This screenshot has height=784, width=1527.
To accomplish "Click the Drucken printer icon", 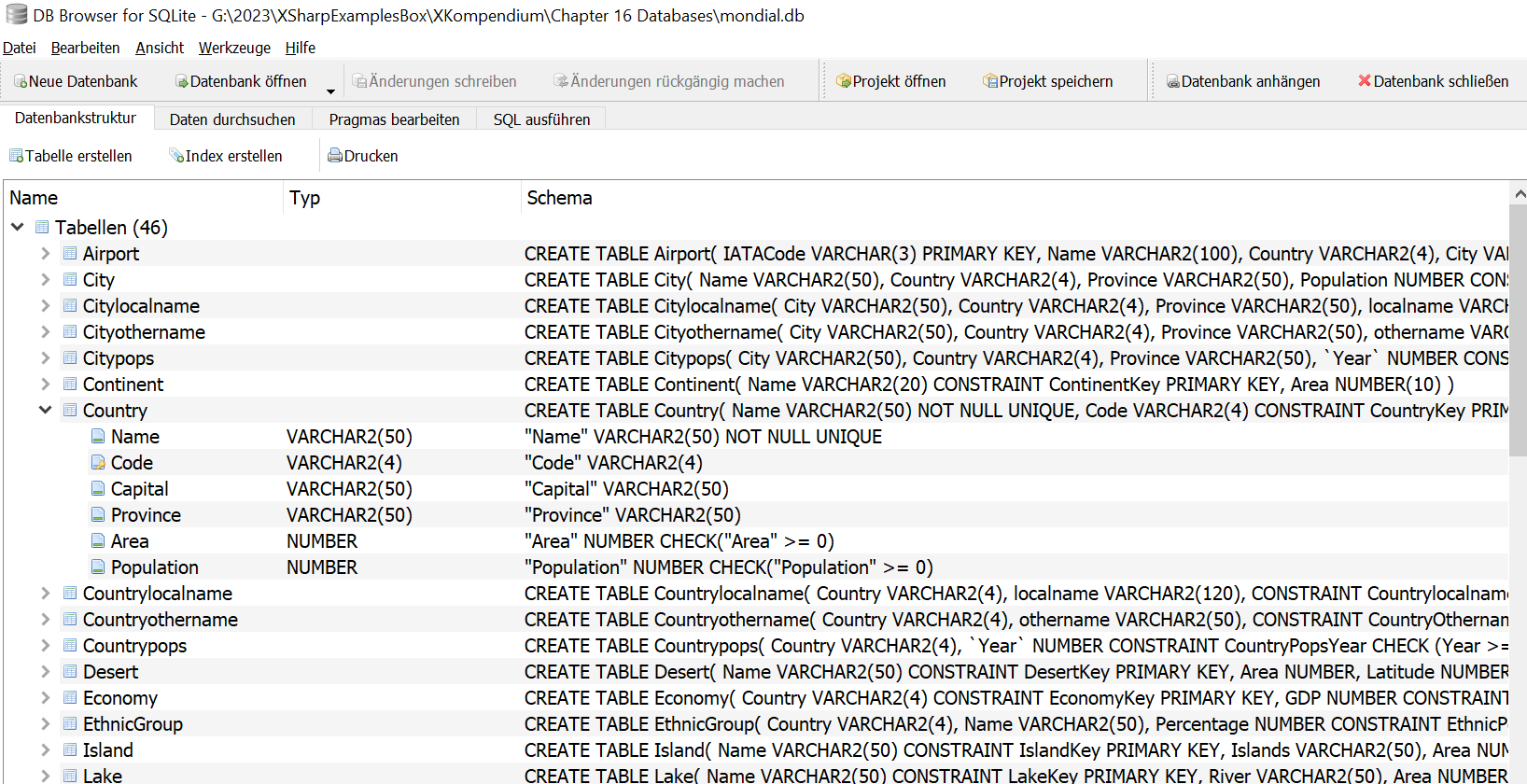I will 335,156.
